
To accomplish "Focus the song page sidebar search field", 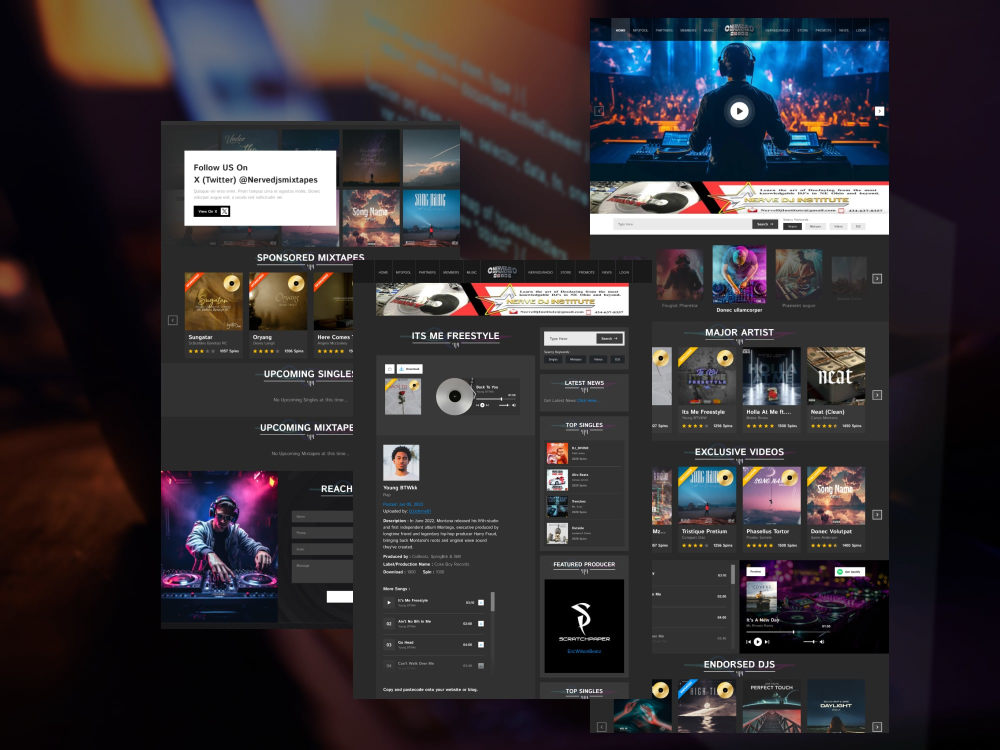I will 570,339.
